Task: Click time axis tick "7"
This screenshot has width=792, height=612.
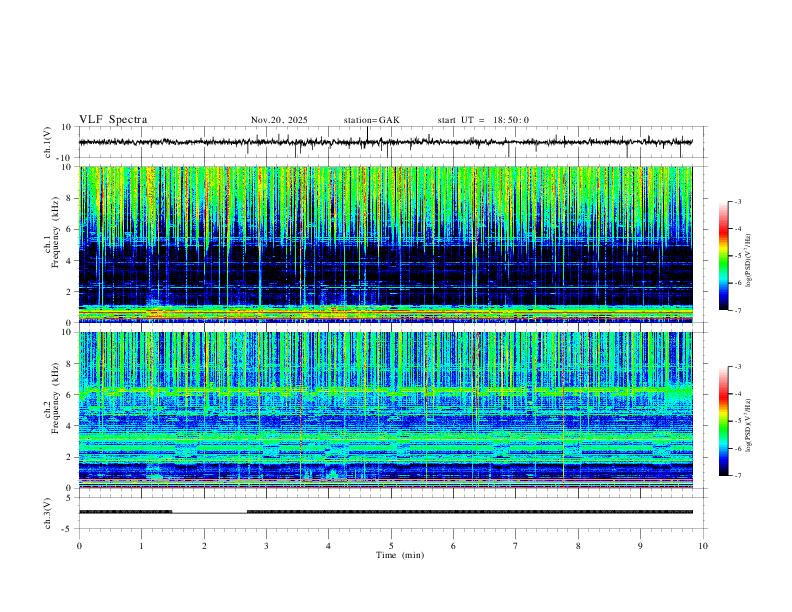Action: click(x=516, y=546)
